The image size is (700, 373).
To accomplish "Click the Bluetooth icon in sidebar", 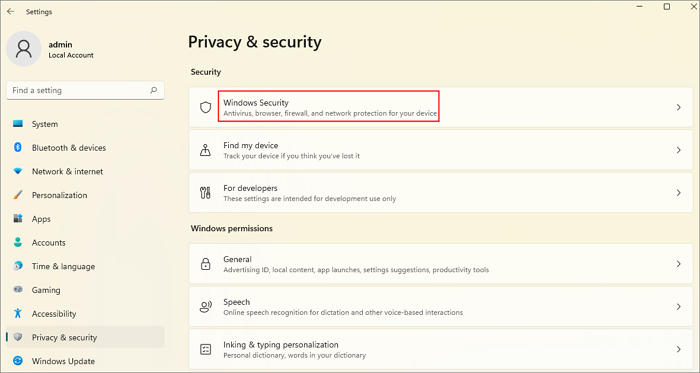I will (x=18, y=147).
